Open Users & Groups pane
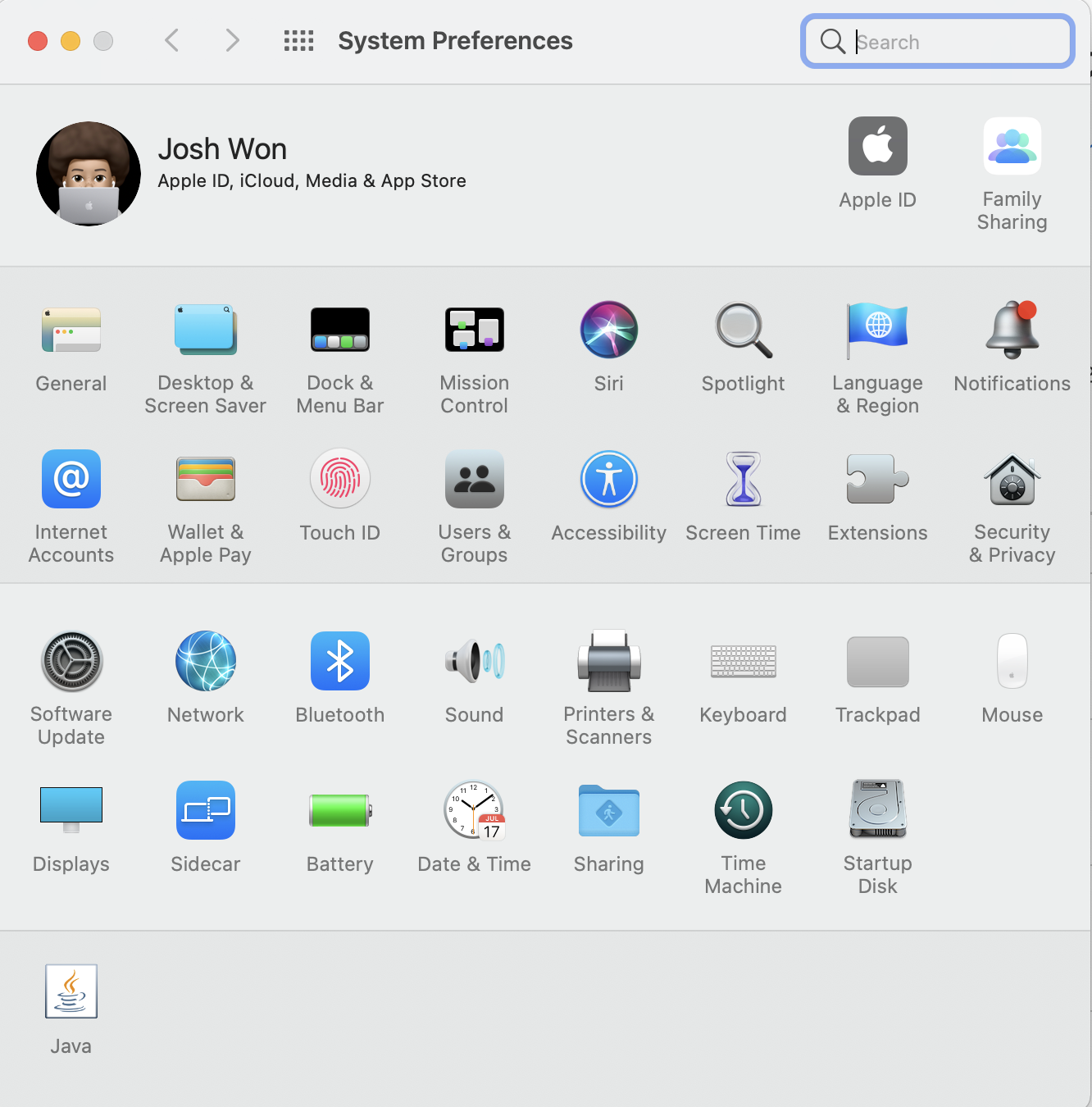 (475, 479)
